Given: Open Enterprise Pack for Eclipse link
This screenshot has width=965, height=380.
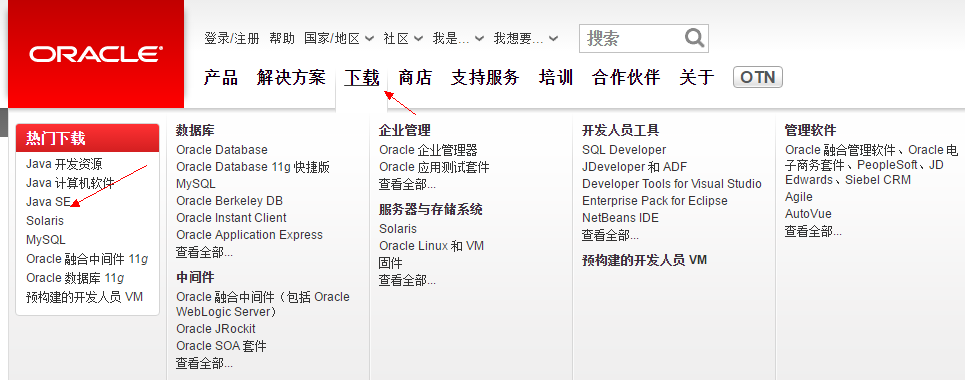Looking at the screenshot, I should [x=655, y=201].
